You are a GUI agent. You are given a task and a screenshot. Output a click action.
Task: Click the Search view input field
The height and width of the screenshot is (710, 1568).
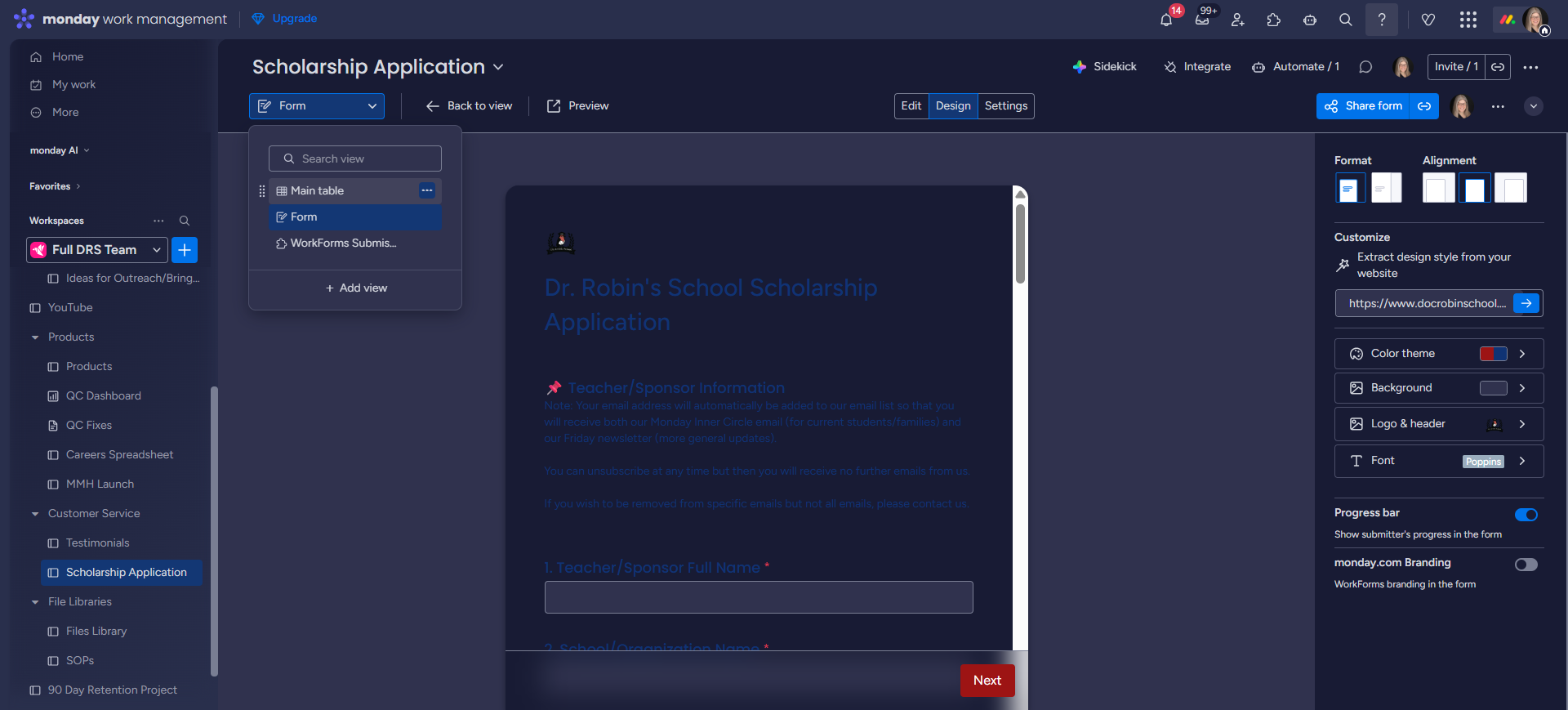[x=355, y=159]
